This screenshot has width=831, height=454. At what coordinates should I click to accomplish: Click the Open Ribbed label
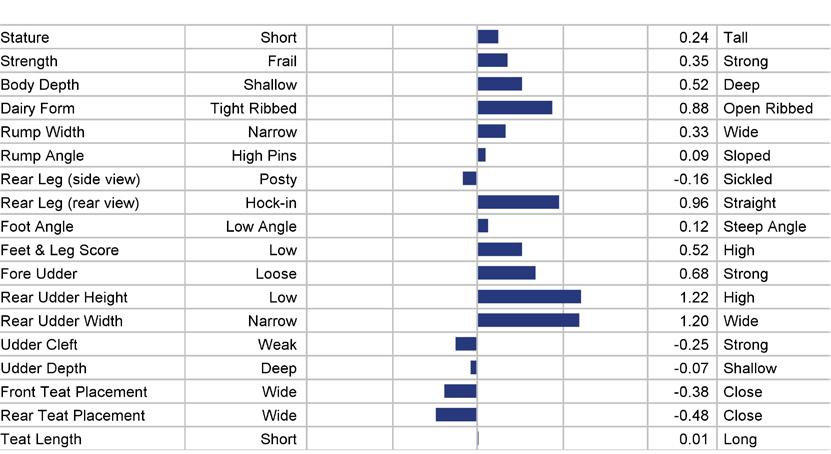tap(768, 109)
